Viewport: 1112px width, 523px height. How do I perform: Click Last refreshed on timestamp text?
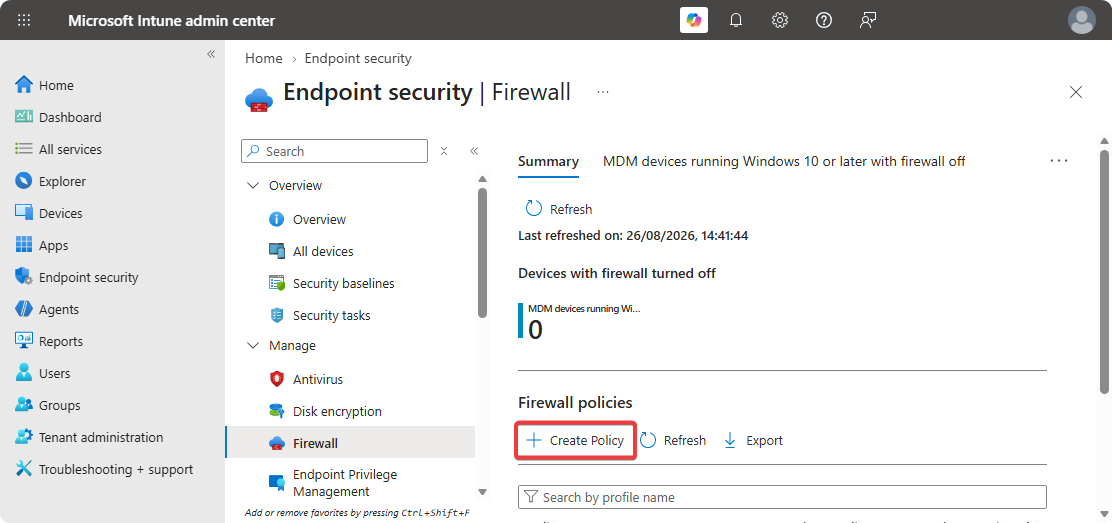633,236
